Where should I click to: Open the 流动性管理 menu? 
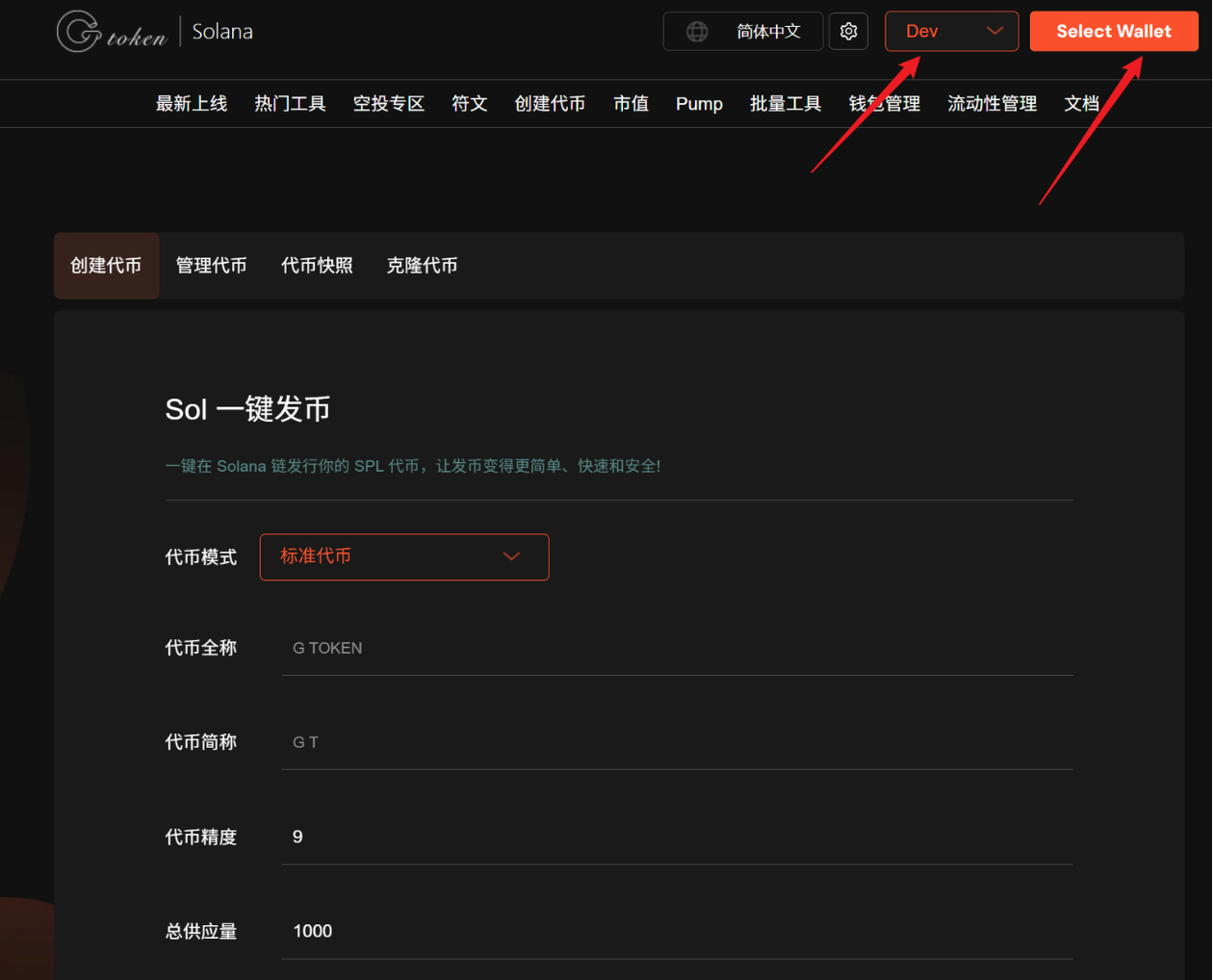993,104
